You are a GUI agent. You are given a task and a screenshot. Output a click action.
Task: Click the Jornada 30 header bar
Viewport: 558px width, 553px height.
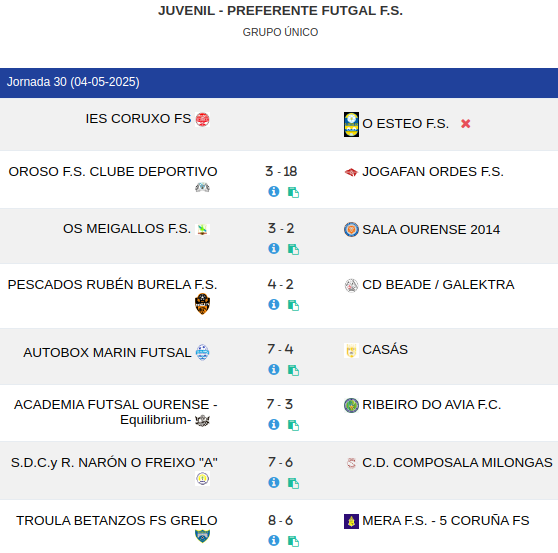[279, 83]
